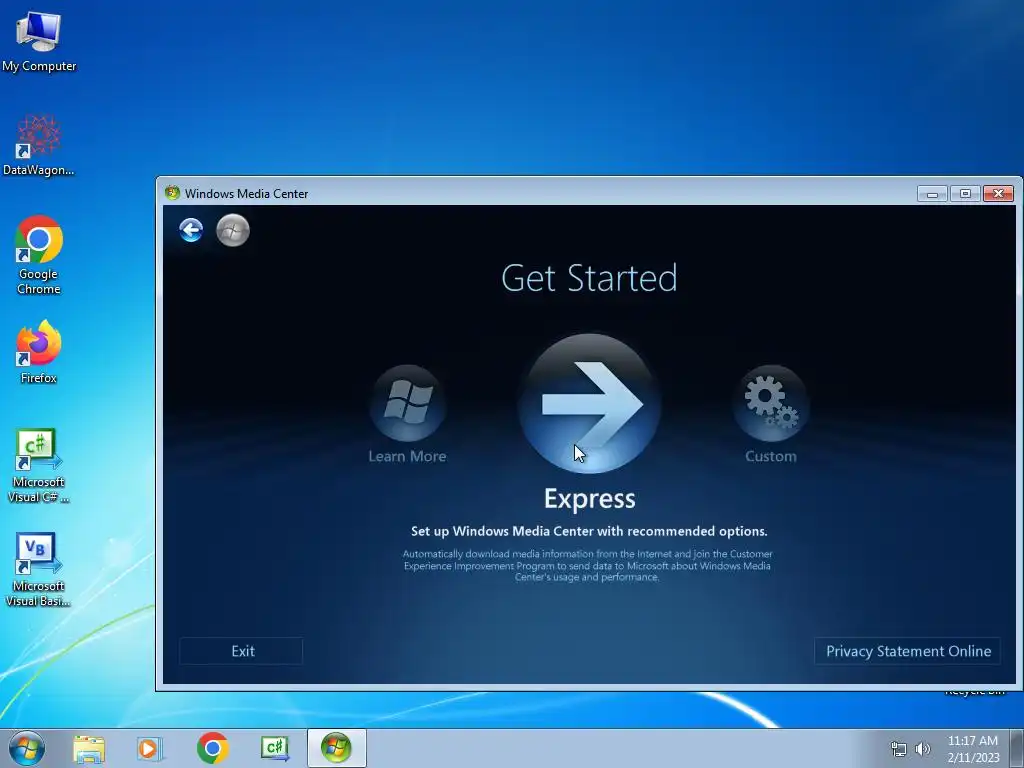This screenshot has height=768, width=1024.
Task: Click the taskbar clock showing 11:17 AM
Action: coord(973,749)
